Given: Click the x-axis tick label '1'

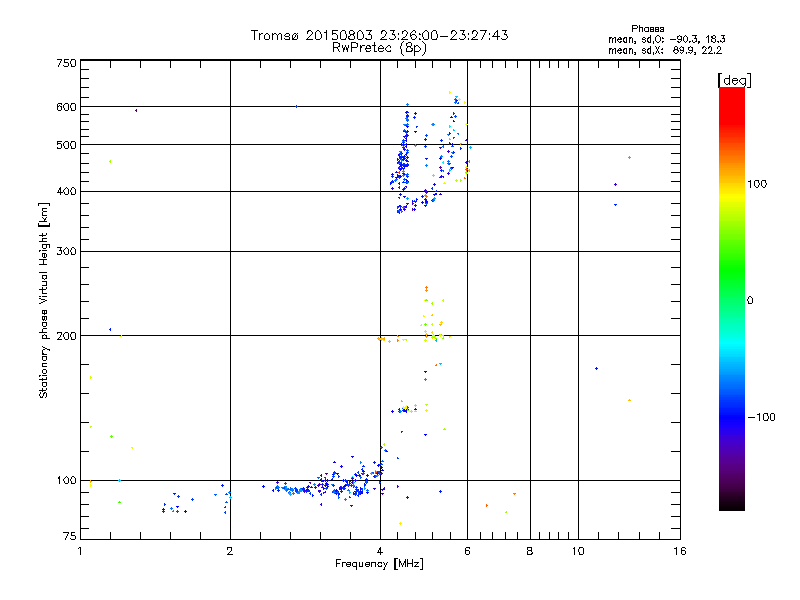Looking at the screenshot, I should tap(80, 551).
